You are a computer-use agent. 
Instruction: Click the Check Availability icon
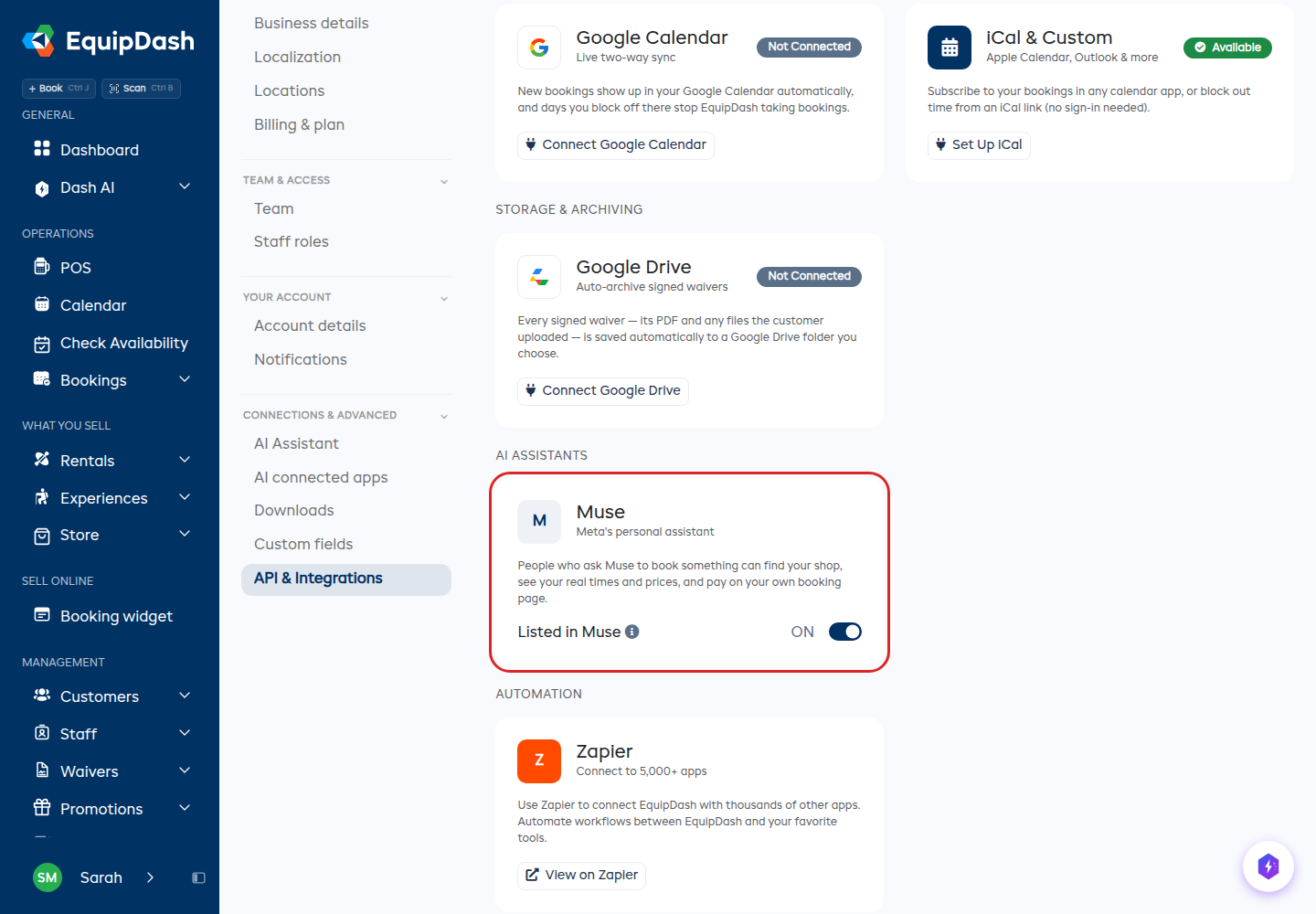(42, 344)
